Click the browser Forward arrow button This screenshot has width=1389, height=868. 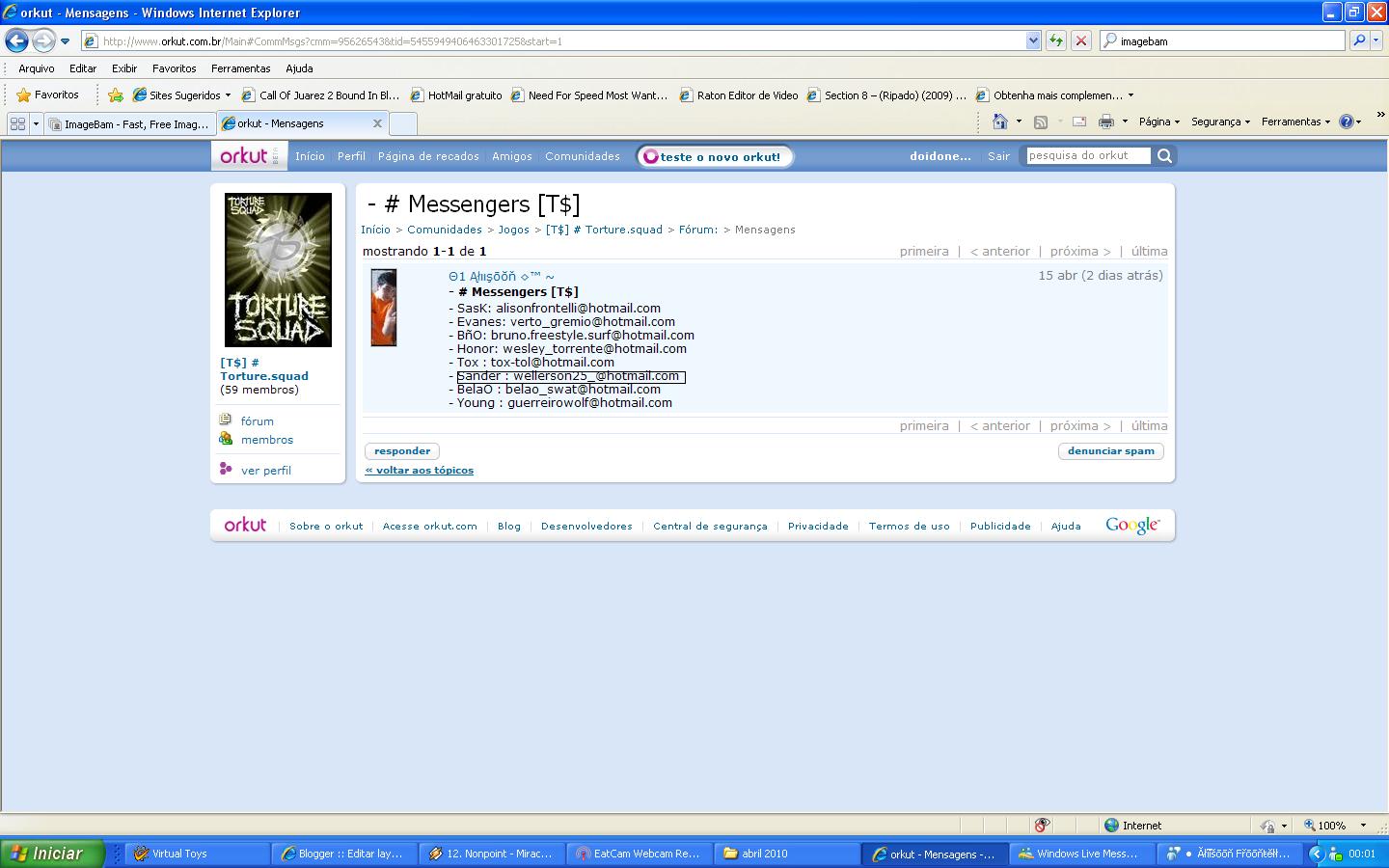(x=43, y=41)
